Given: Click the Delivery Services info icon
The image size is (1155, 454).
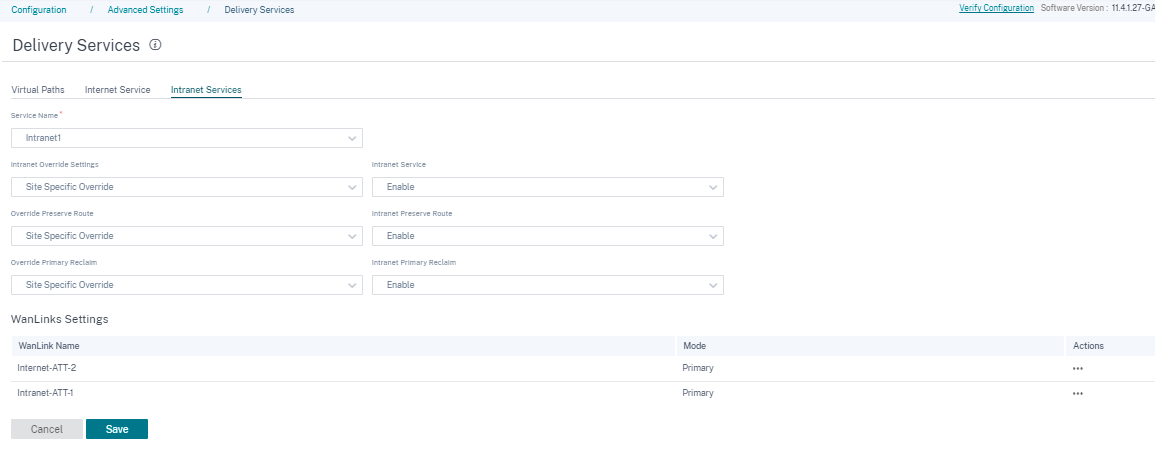Looking at the screenshot, I should point(155,45).
